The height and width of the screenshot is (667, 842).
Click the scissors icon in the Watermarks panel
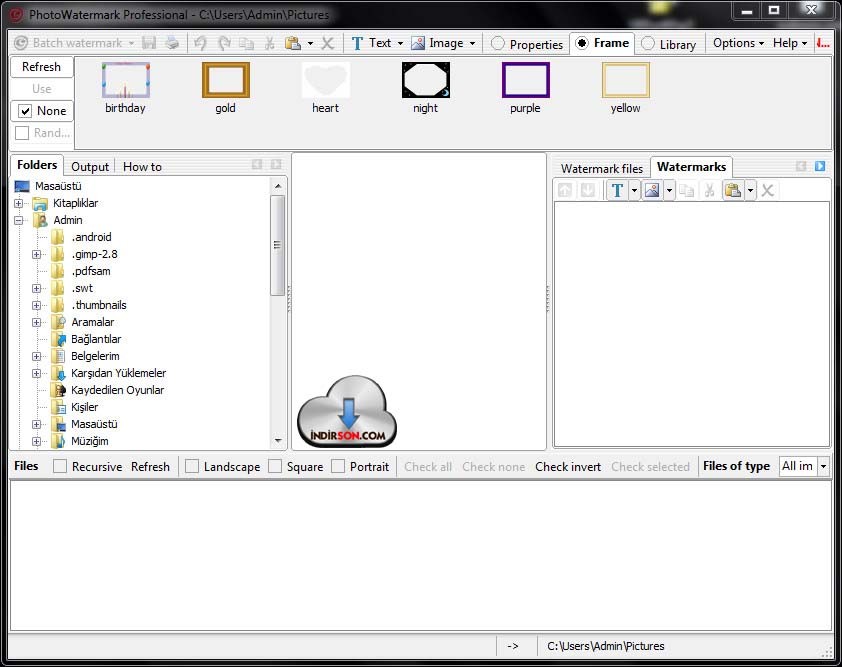pos(709,190)
